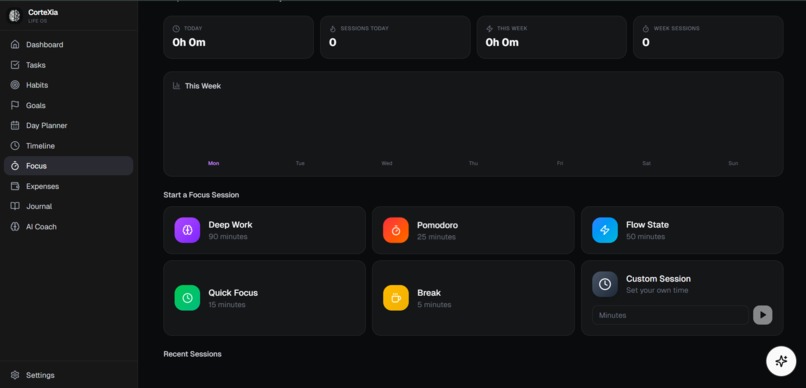Click the 0 value under Sessions Today
This screenshot has width=806, height=388.
tap(333, 43)
